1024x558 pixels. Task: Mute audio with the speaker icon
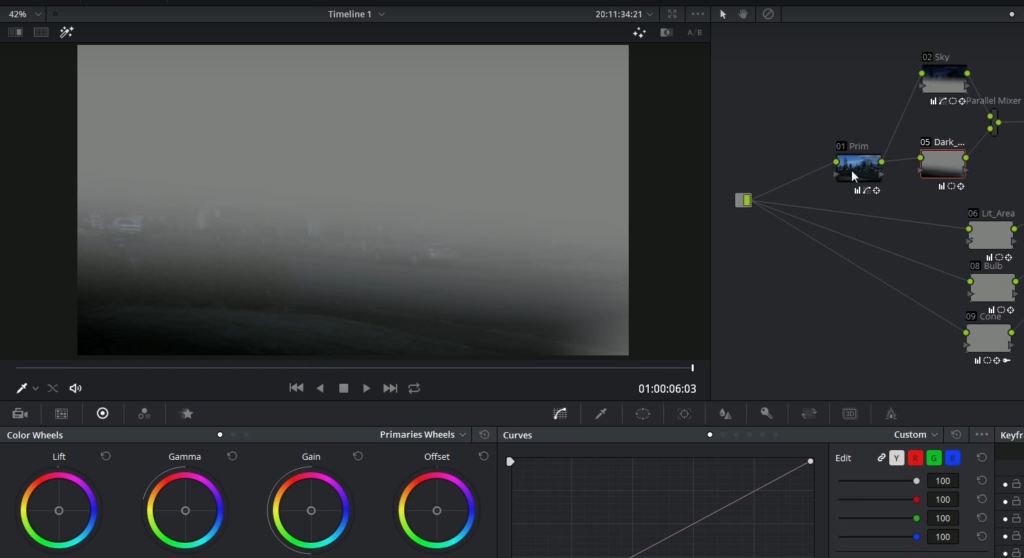pyautogui.click(x=76, y=388)
